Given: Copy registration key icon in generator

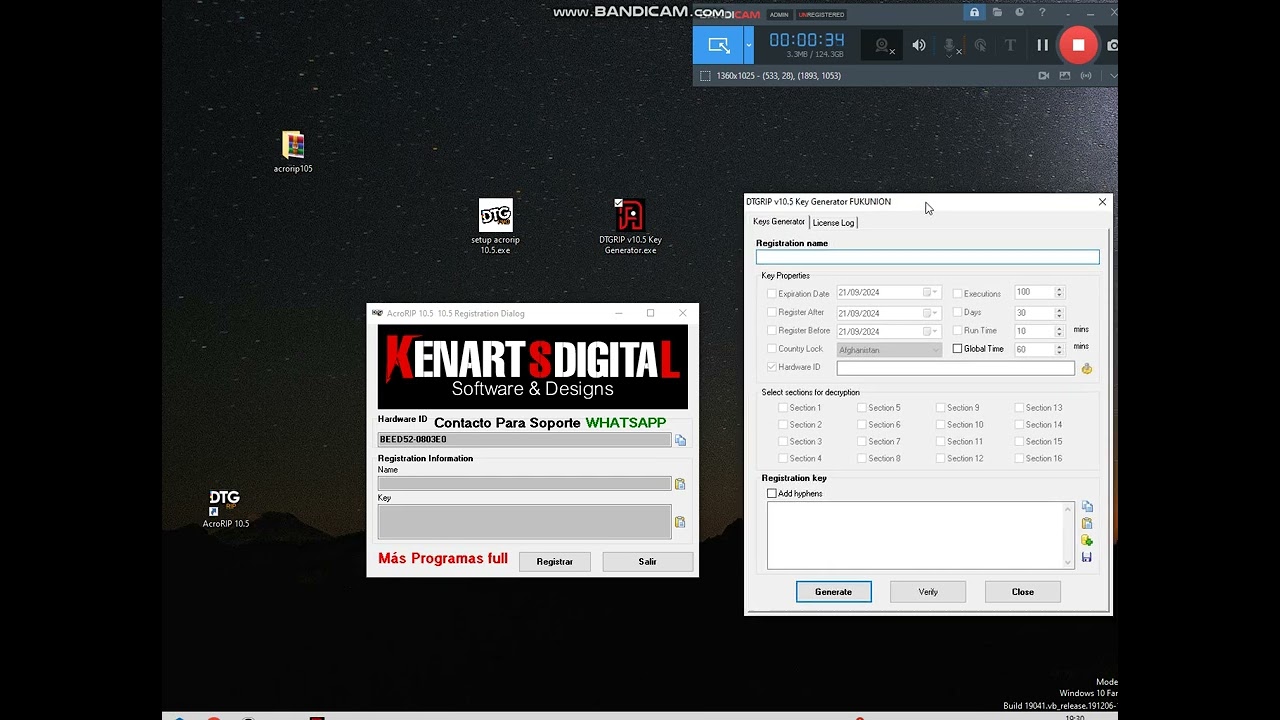Looking at the screenshot, I should pos(1087,507).
